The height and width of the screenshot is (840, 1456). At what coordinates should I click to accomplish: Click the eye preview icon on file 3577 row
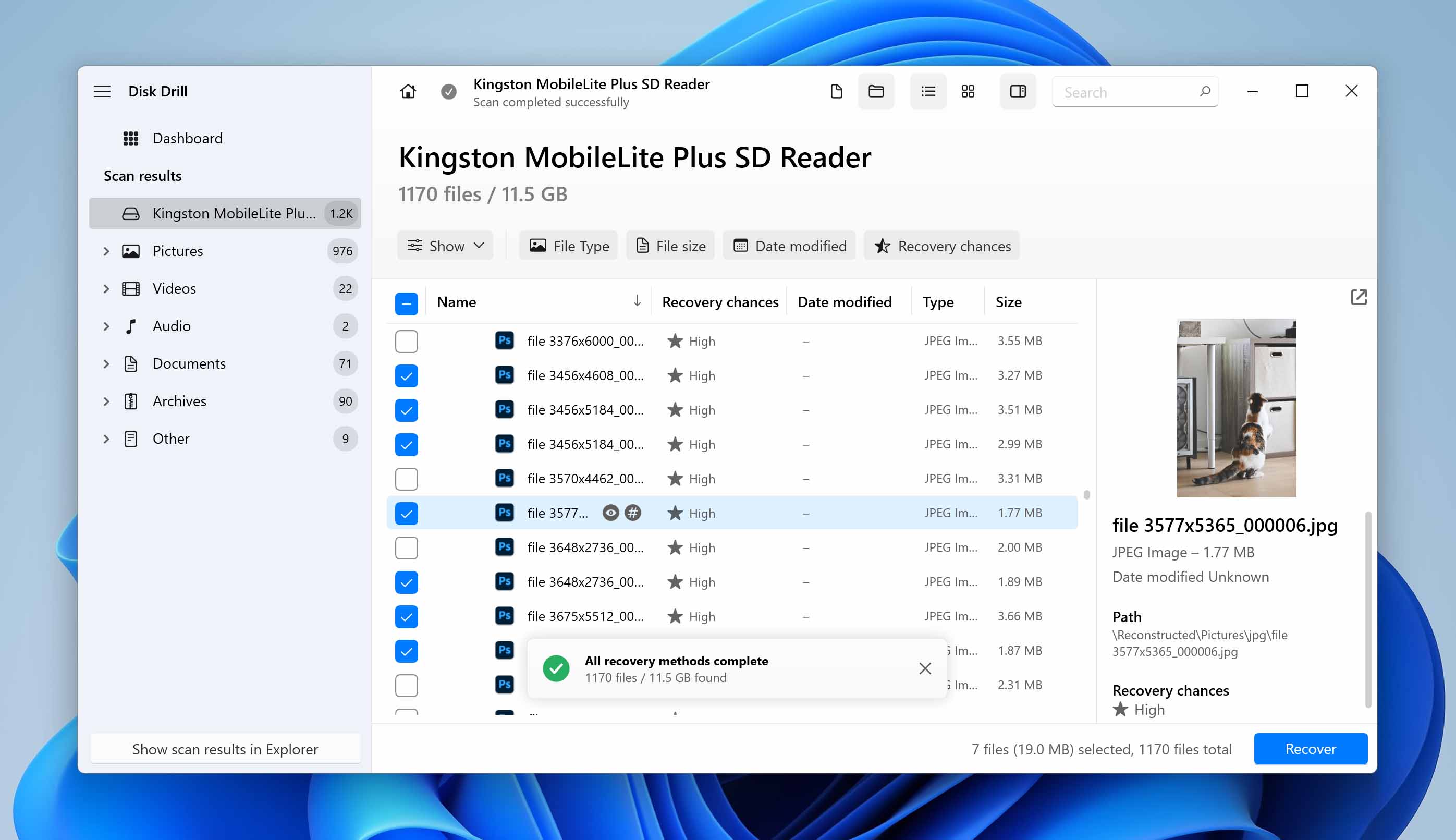click(x=610, y=513)
